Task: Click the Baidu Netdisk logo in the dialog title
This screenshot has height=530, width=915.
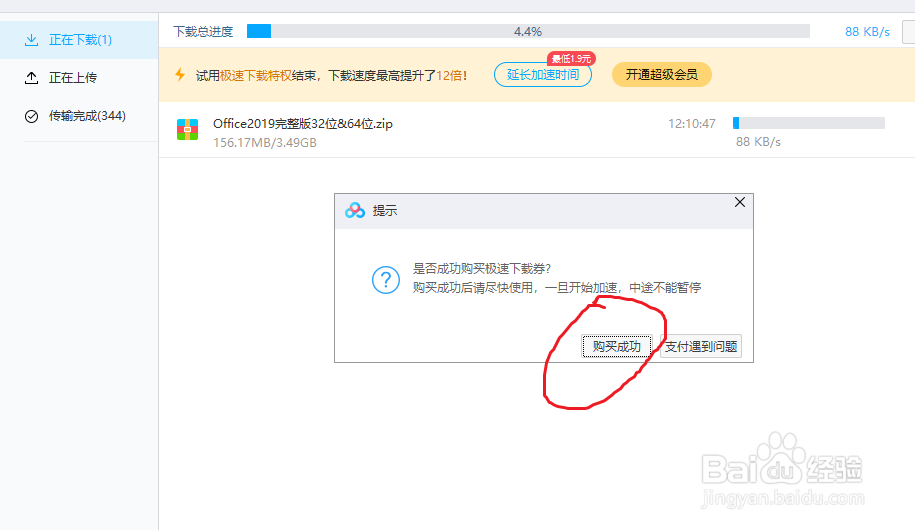Action: pos(355,210)
